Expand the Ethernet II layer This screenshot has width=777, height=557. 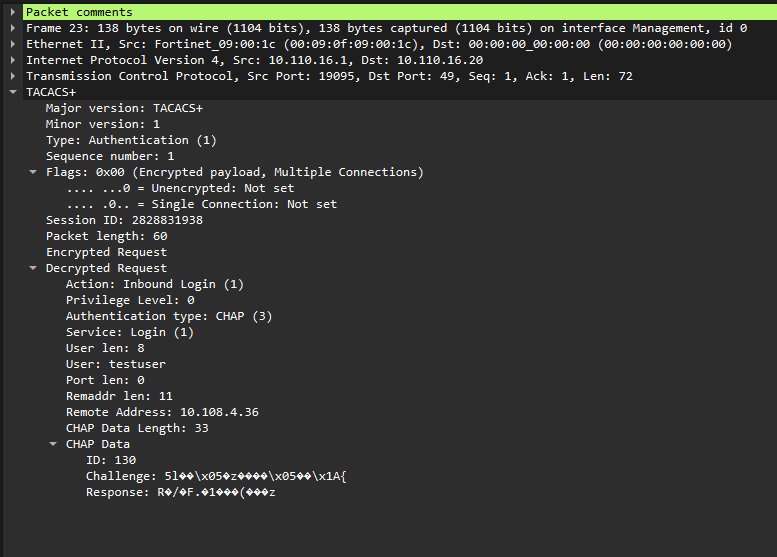point(13,44)
